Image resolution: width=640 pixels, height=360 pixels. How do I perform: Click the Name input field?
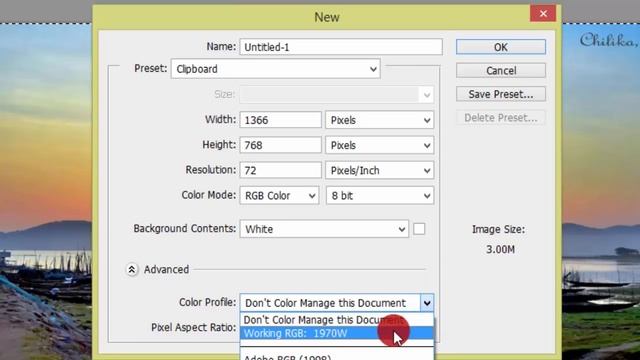coord(341,47)
